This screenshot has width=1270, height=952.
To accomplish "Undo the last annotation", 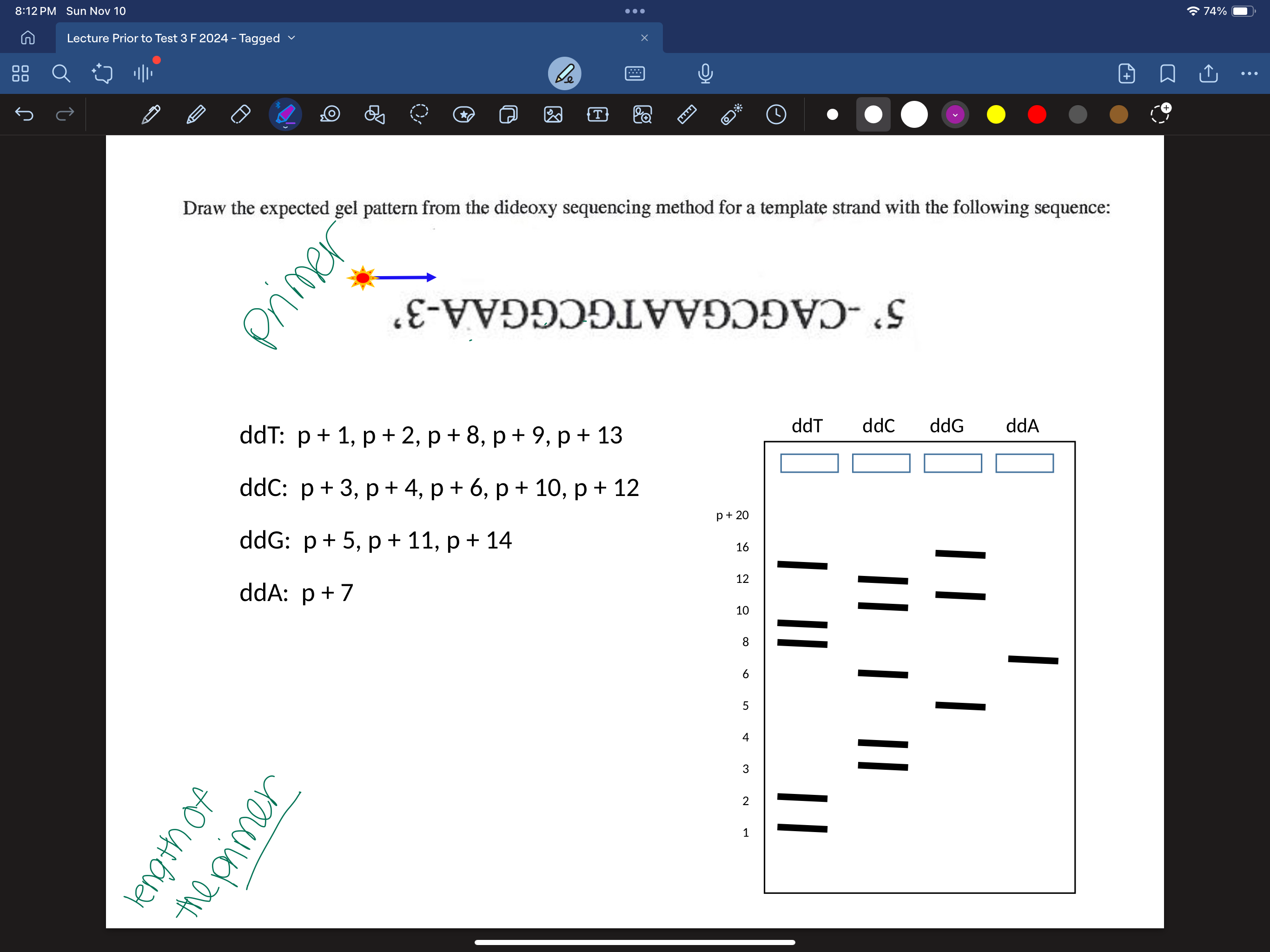I will point(24,114).
